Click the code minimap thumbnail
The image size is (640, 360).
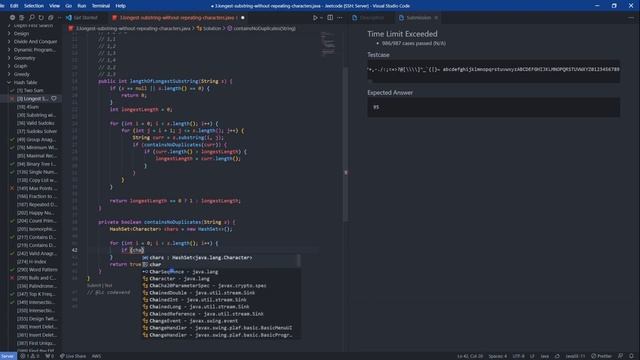tap(328, 43)
